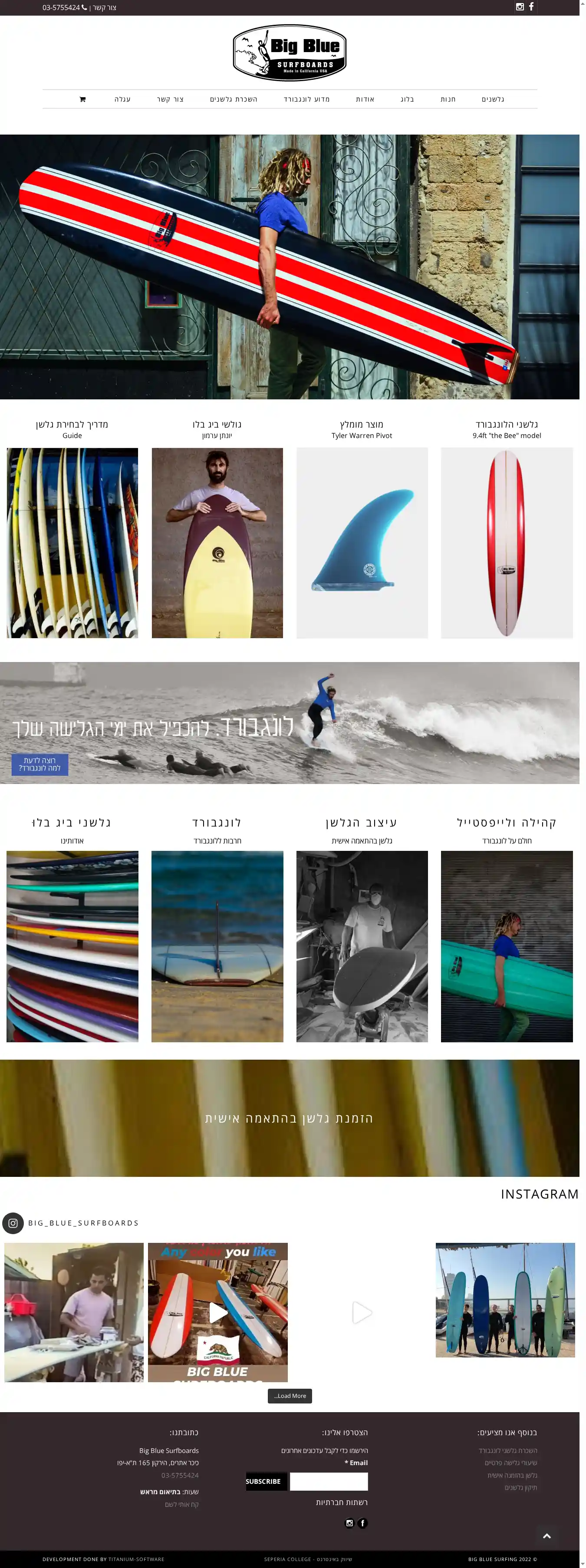Focus the Email input field
Image resolution: width=586 pixels, height=1568 pixels.
[x=329, y=1481]
